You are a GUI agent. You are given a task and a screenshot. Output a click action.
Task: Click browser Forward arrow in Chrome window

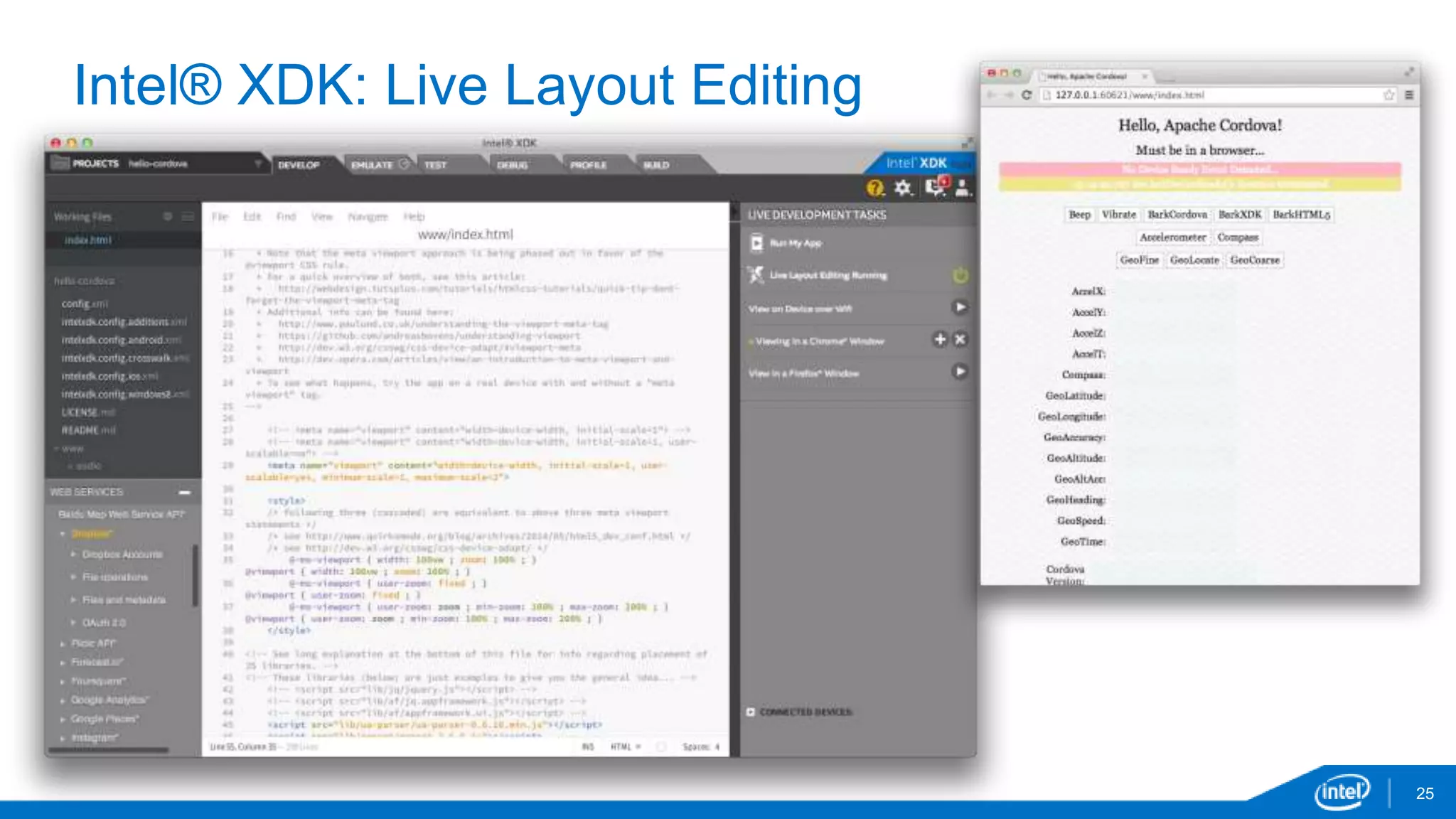(1009, 95)
